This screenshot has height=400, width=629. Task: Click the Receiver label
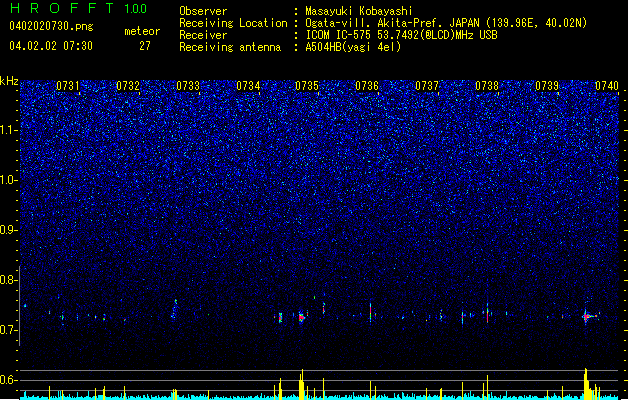[203, 35]
